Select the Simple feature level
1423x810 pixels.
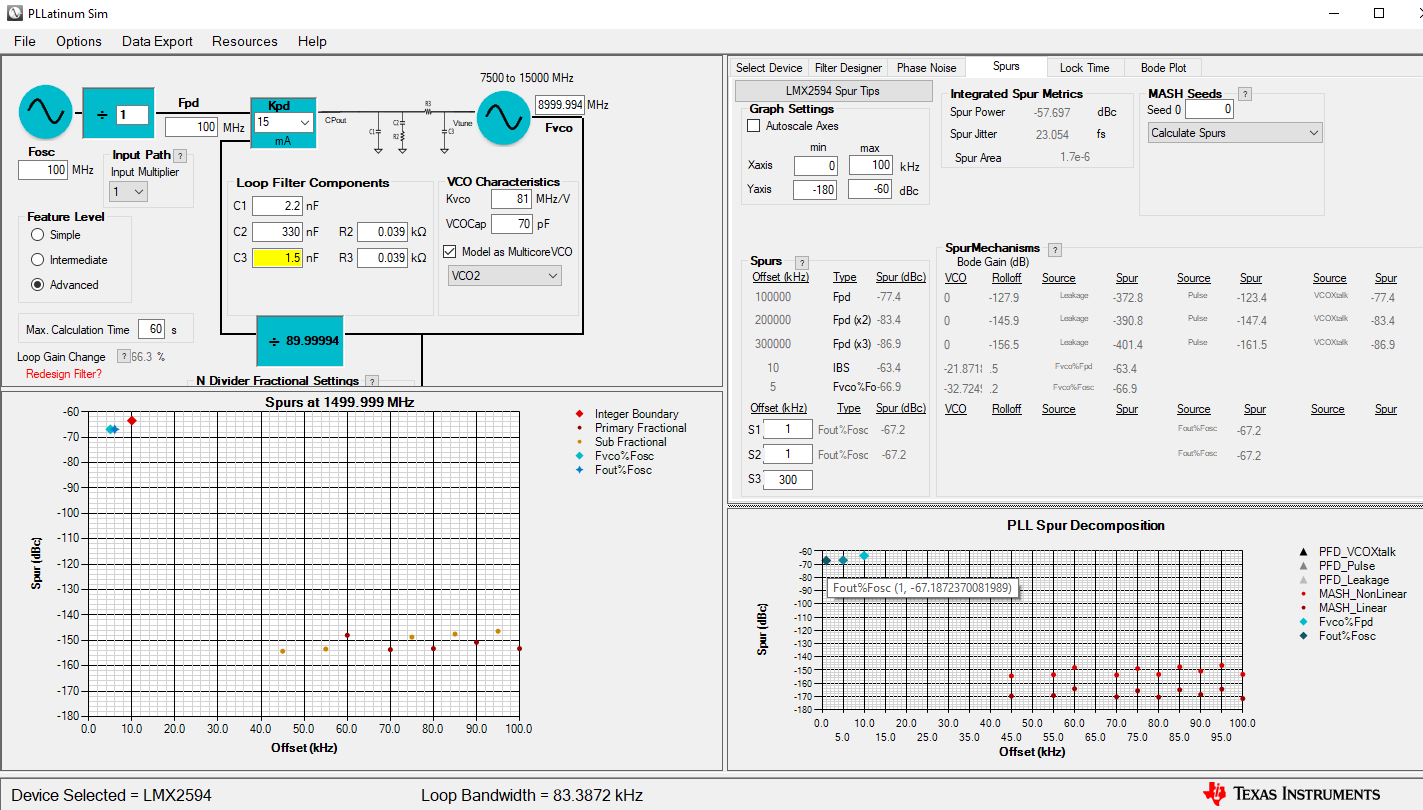click(38, 235)
